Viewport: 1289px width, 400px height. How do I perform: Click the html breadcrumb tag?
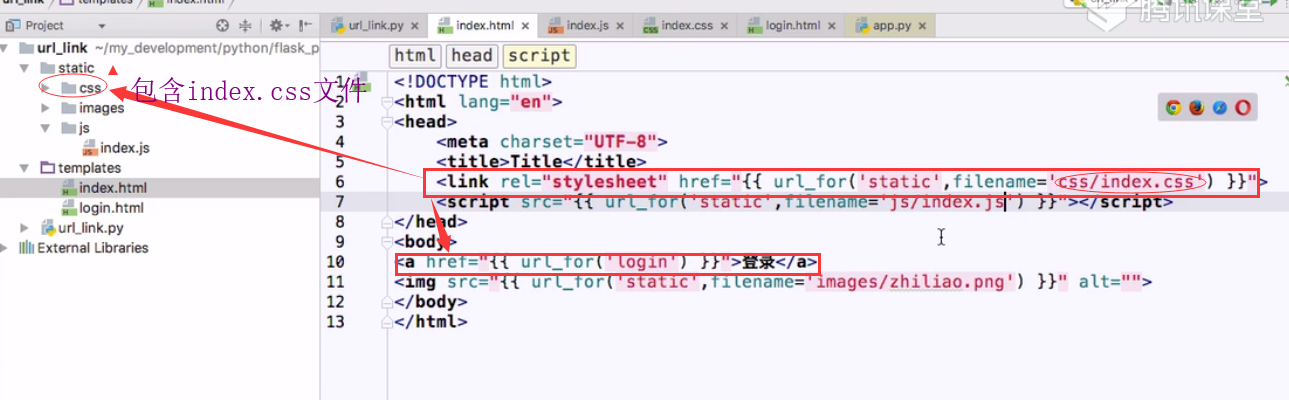[415, 56]
